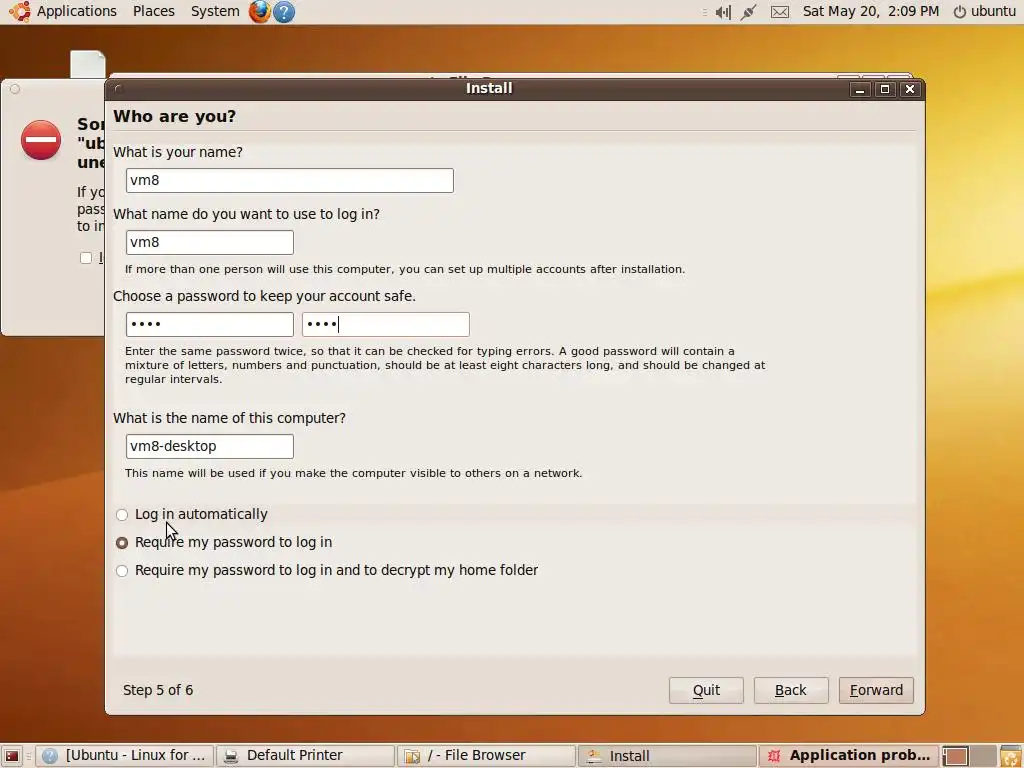The width and height of the screenshot is (1024, 768).
Task: Click the Forward button
Action: click(876, 690)
